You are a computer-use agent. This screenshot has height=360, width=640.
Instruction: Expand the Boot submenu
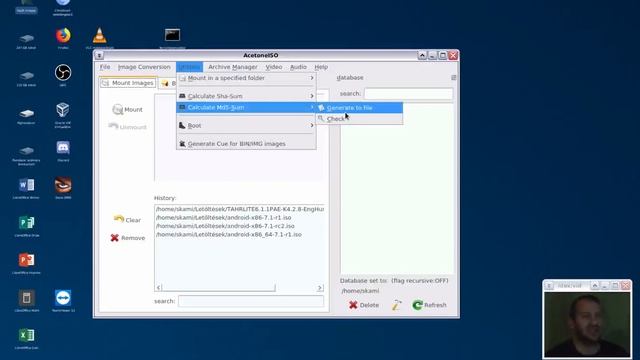[x=246, y=126]
